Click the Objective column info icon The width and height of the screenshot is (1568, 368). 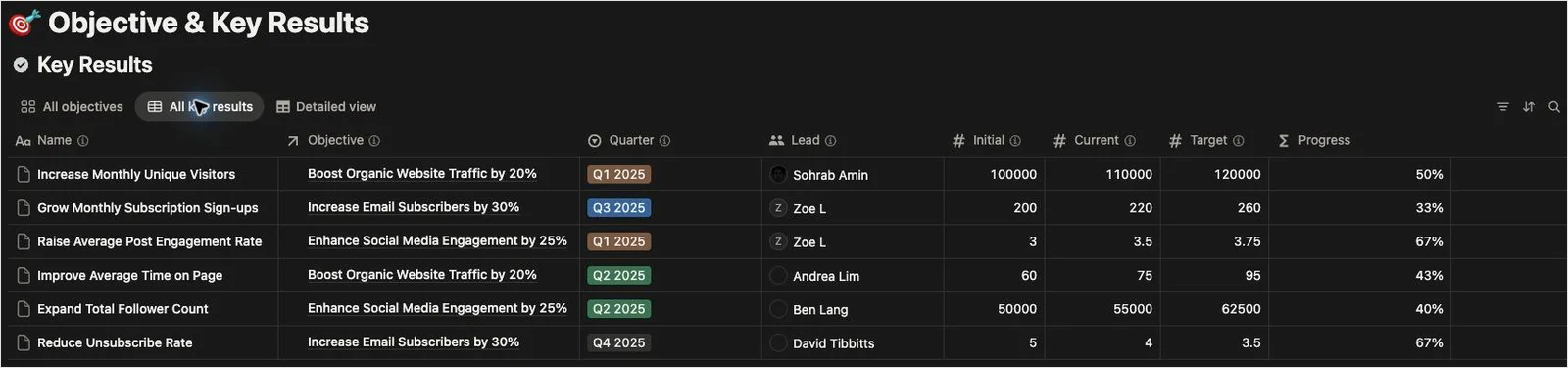[x=374, y=141]
